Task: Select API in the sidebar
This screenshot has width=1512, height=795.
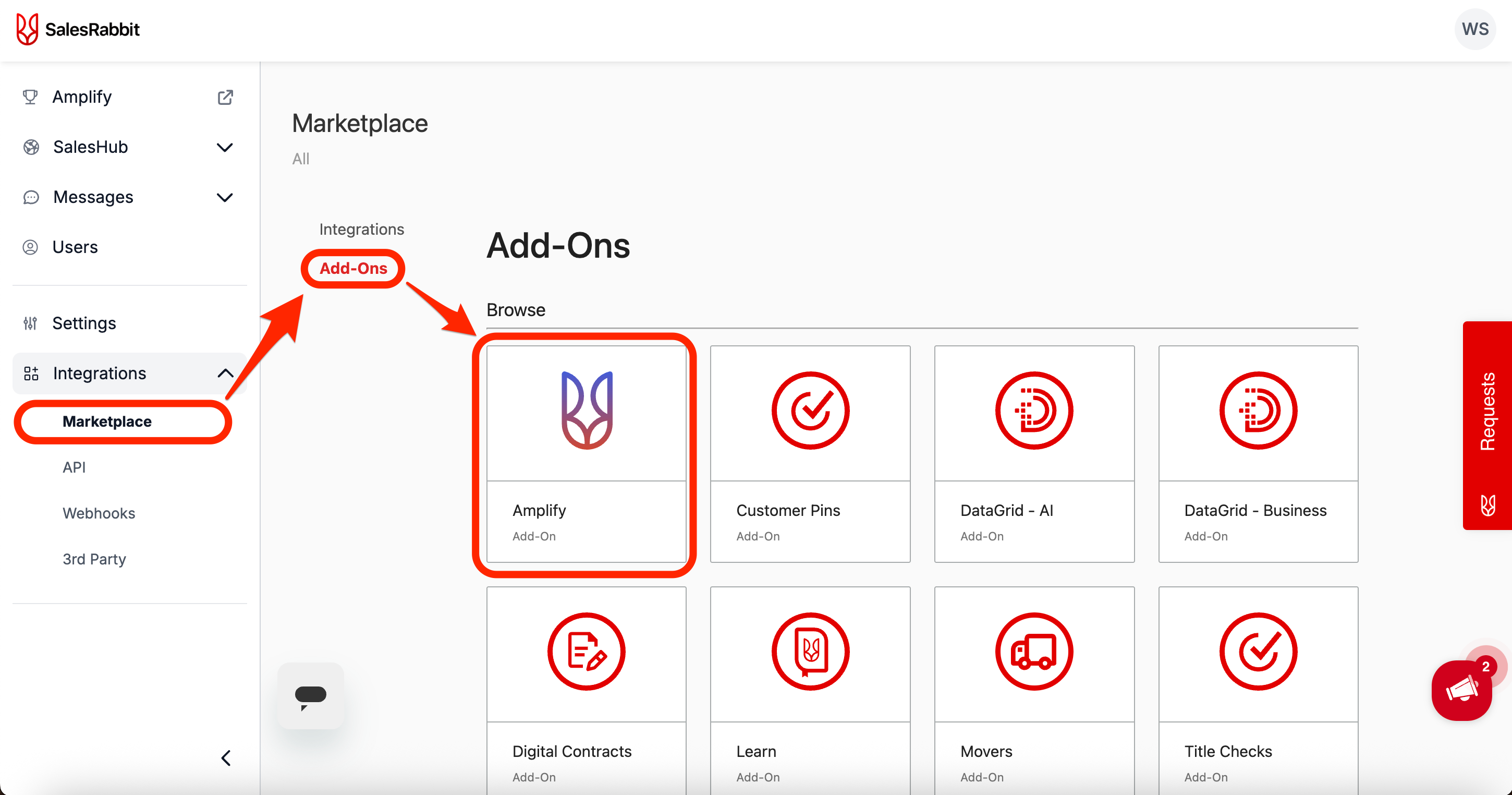Action: 74,467
